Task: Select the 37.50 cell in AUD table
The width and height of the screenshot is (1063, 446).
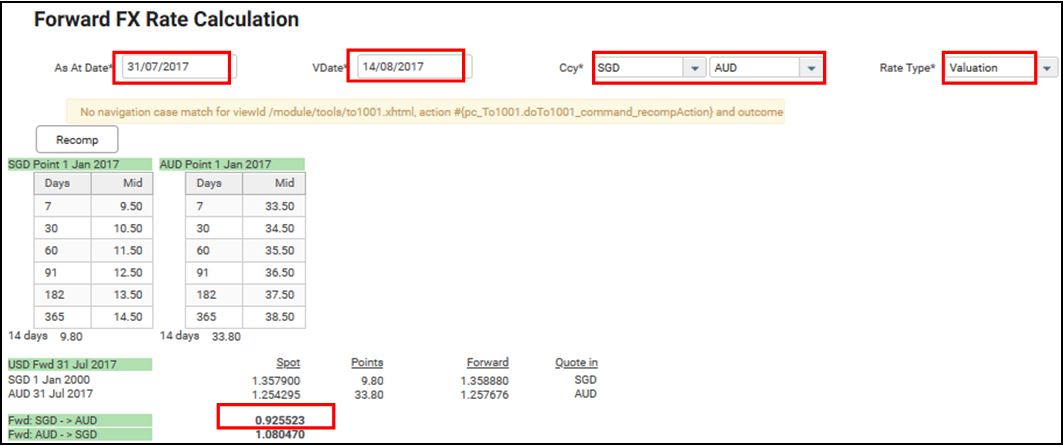Action: (x=274, y=296)
